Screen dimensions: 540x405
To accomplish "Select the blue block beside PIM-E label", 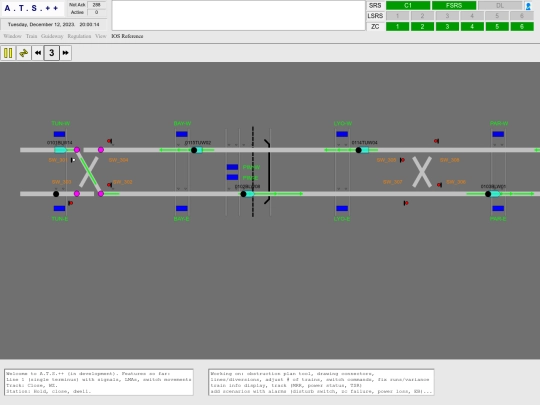I will (x=232, y=177).
